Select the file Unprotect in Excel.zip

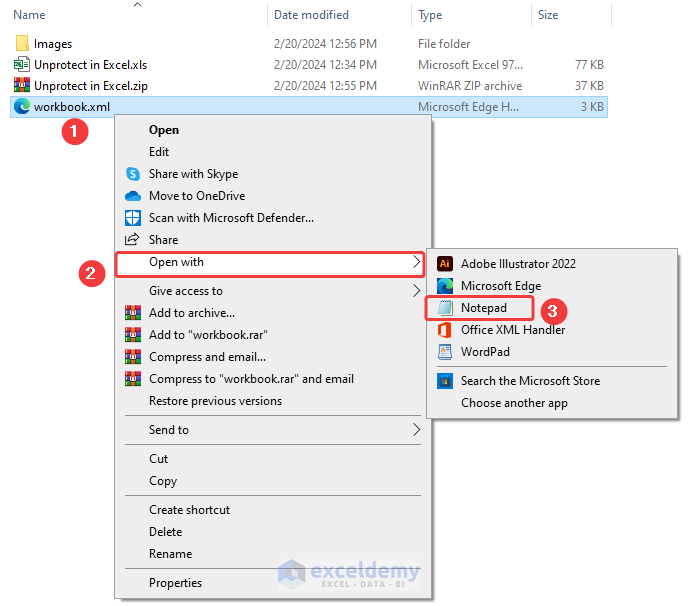point(90,86)
